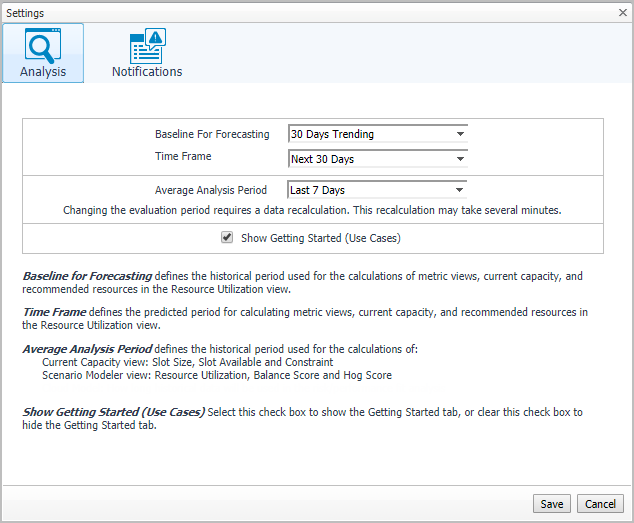634x523 pixels.
Task: Open the Notifications tab label
Action: pyautogui.click(x=147, y=72)
